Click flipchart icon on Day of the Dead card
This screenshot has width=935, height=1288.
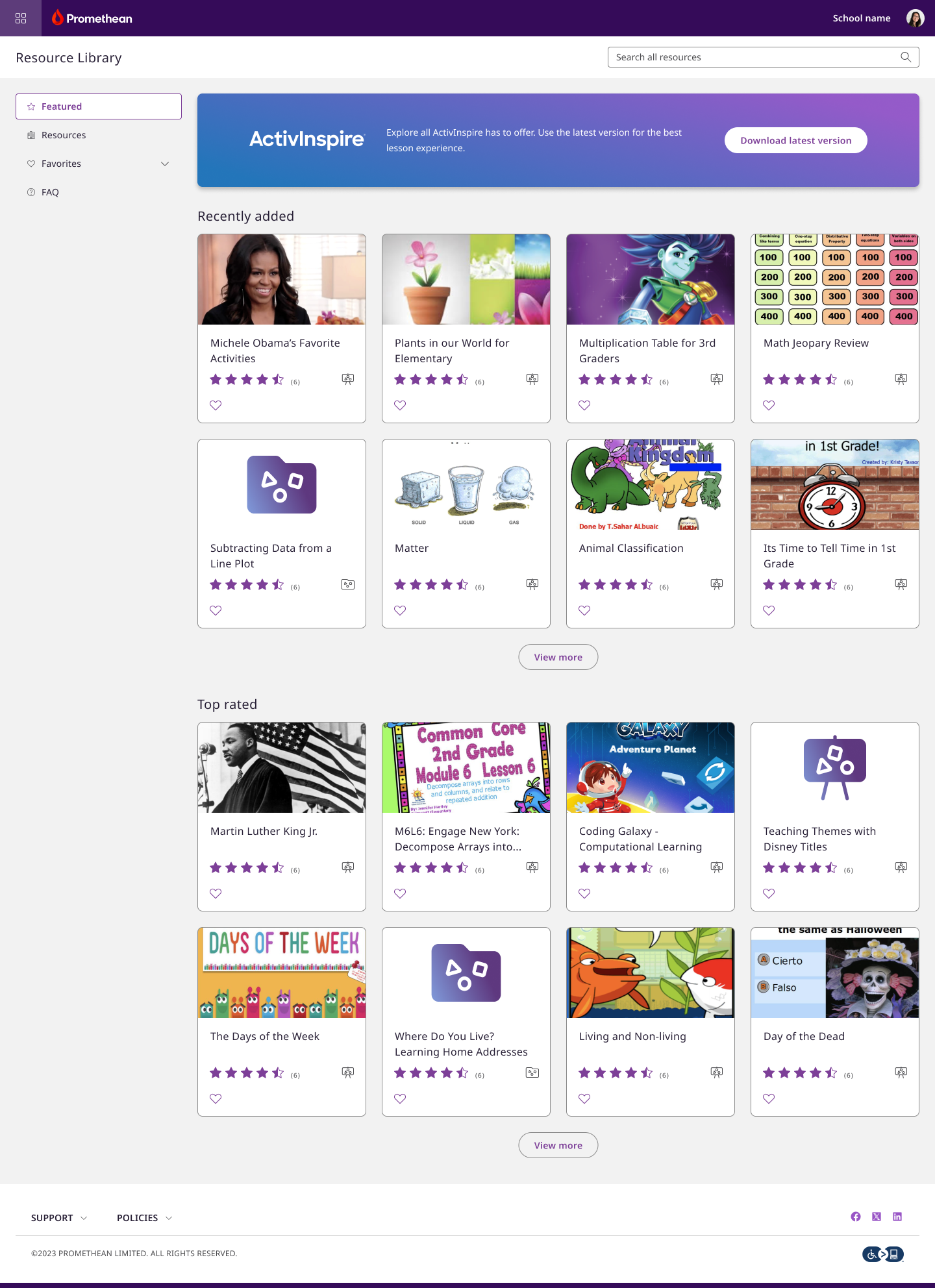[x=901, y=1072]
